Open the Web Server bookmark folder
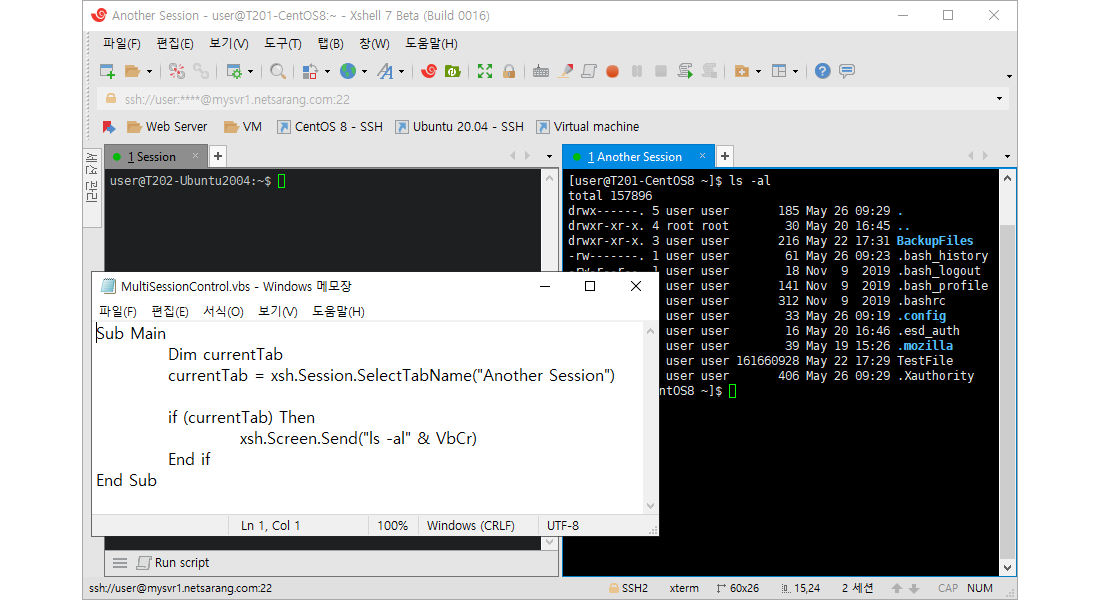The image size is (1100, 600). click(167, 127)
